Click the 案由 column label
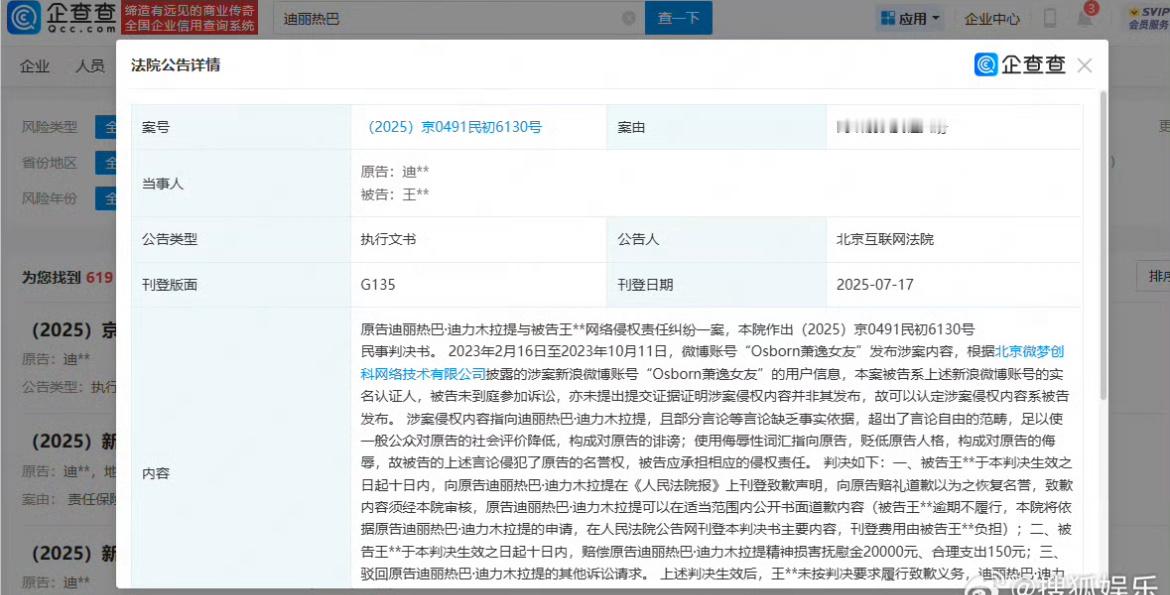1170x595 pixels. (x=631, y=128)
